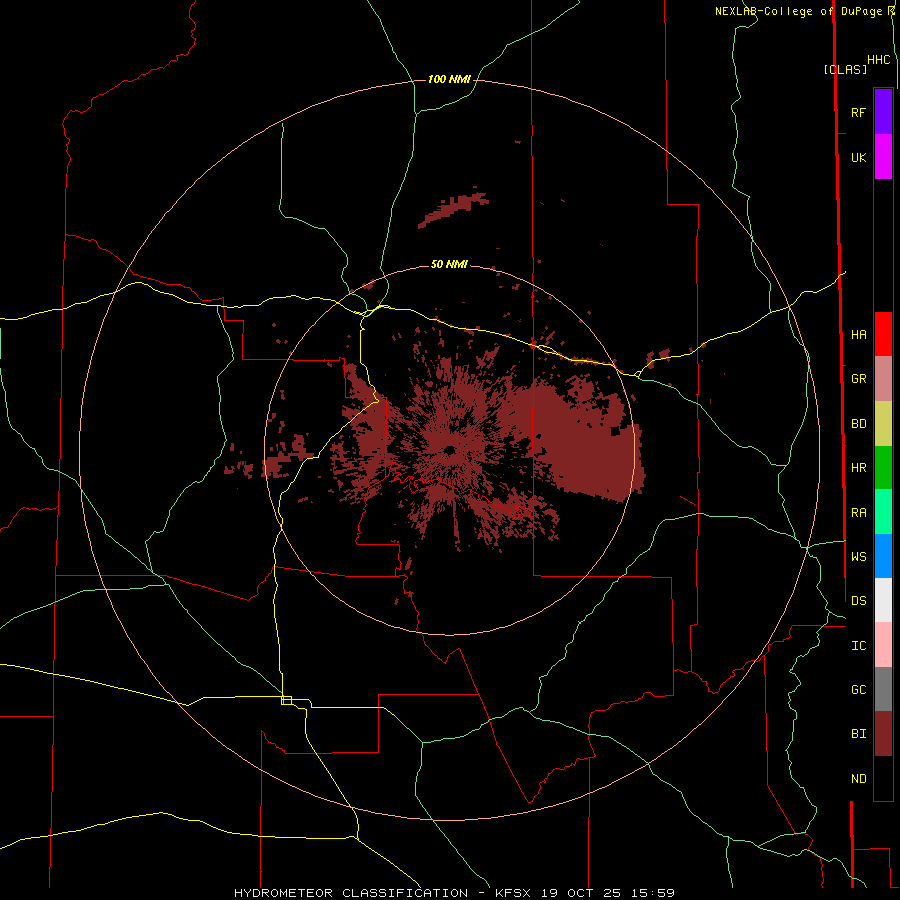Viewport: 900px width, 900px height.
Task: Click the HHC product code label
Action: [x=879, y=60]
